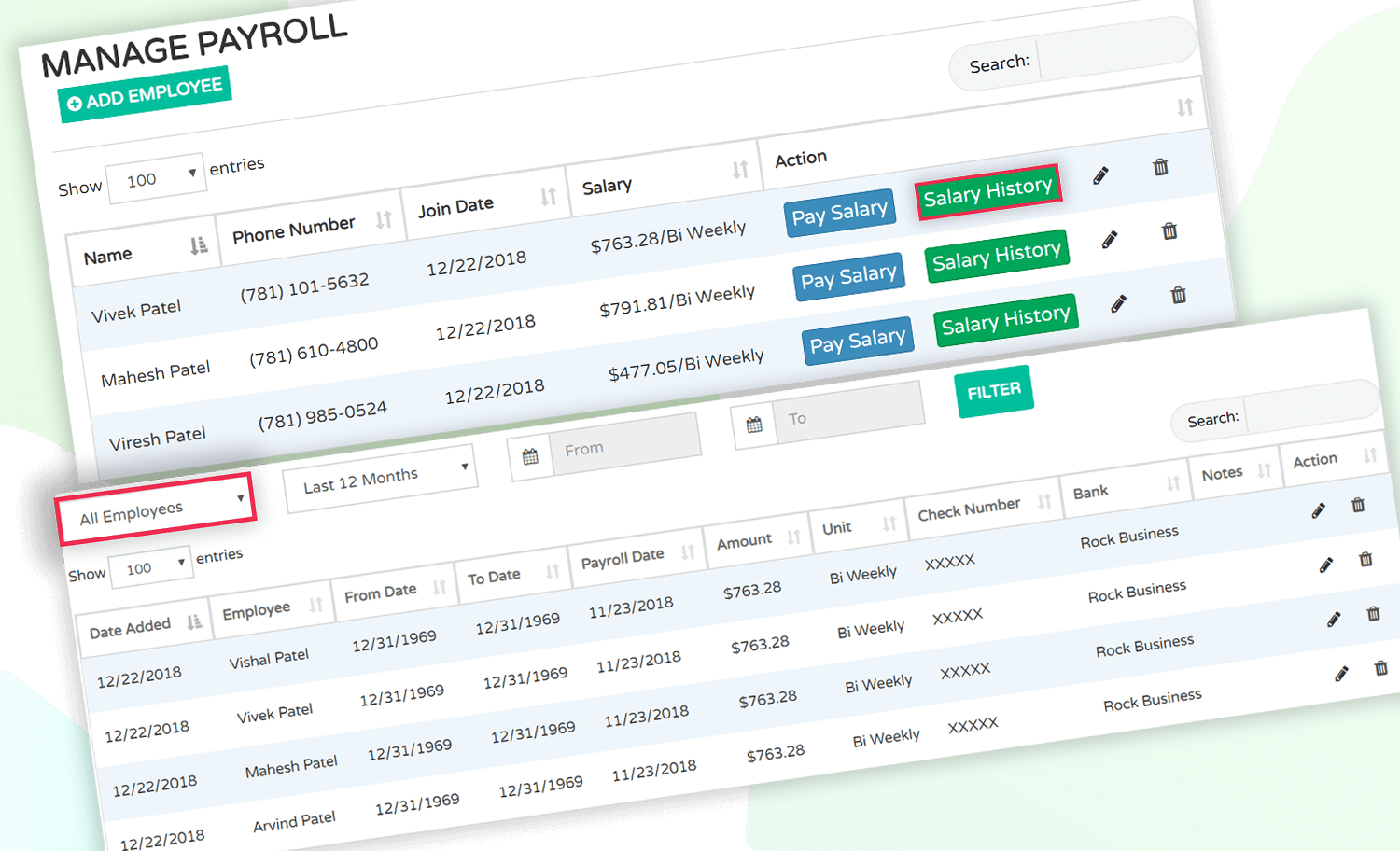Pay Salary for Vivek Patel
Viewport: 1400px width, 851px height.
point(839,213)
